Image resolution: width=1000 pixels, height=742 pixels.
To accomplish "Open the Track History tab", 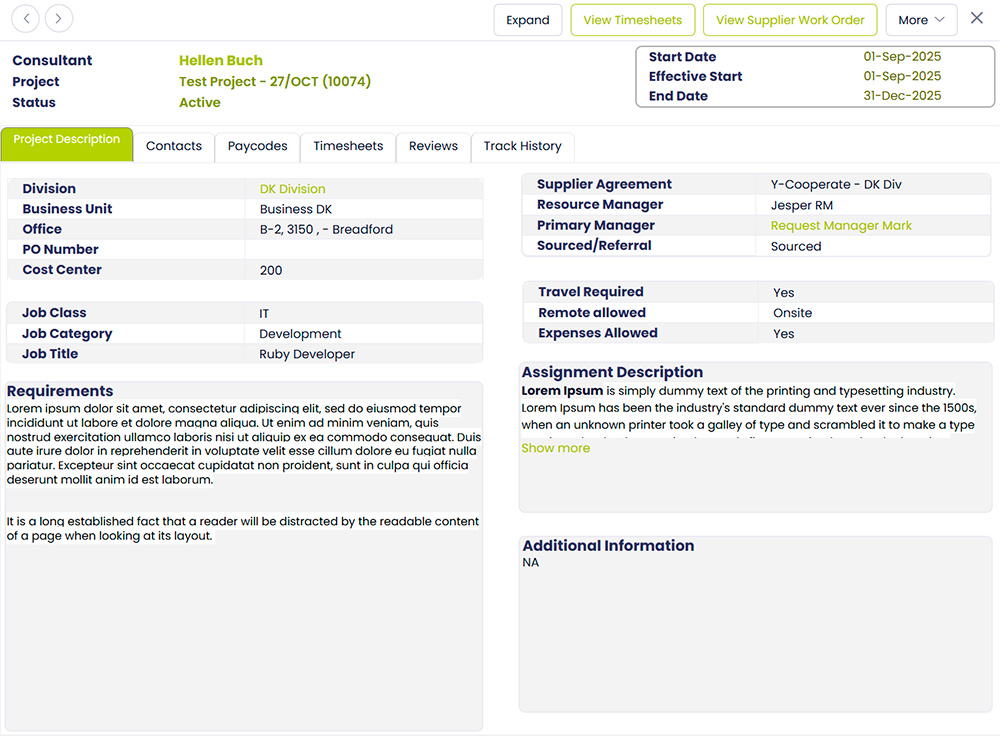I will (x=522, y=146).
